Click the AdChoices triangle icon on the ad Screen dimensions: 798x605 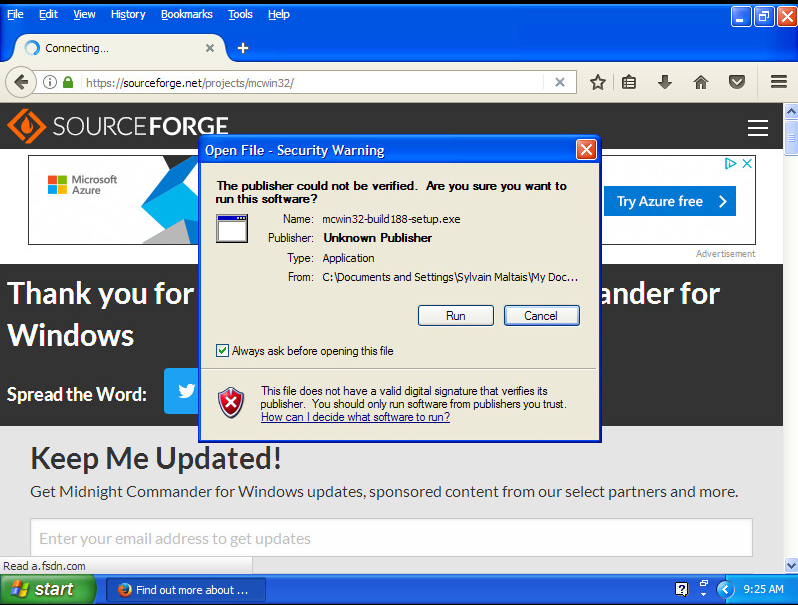(x=730, y=163)
